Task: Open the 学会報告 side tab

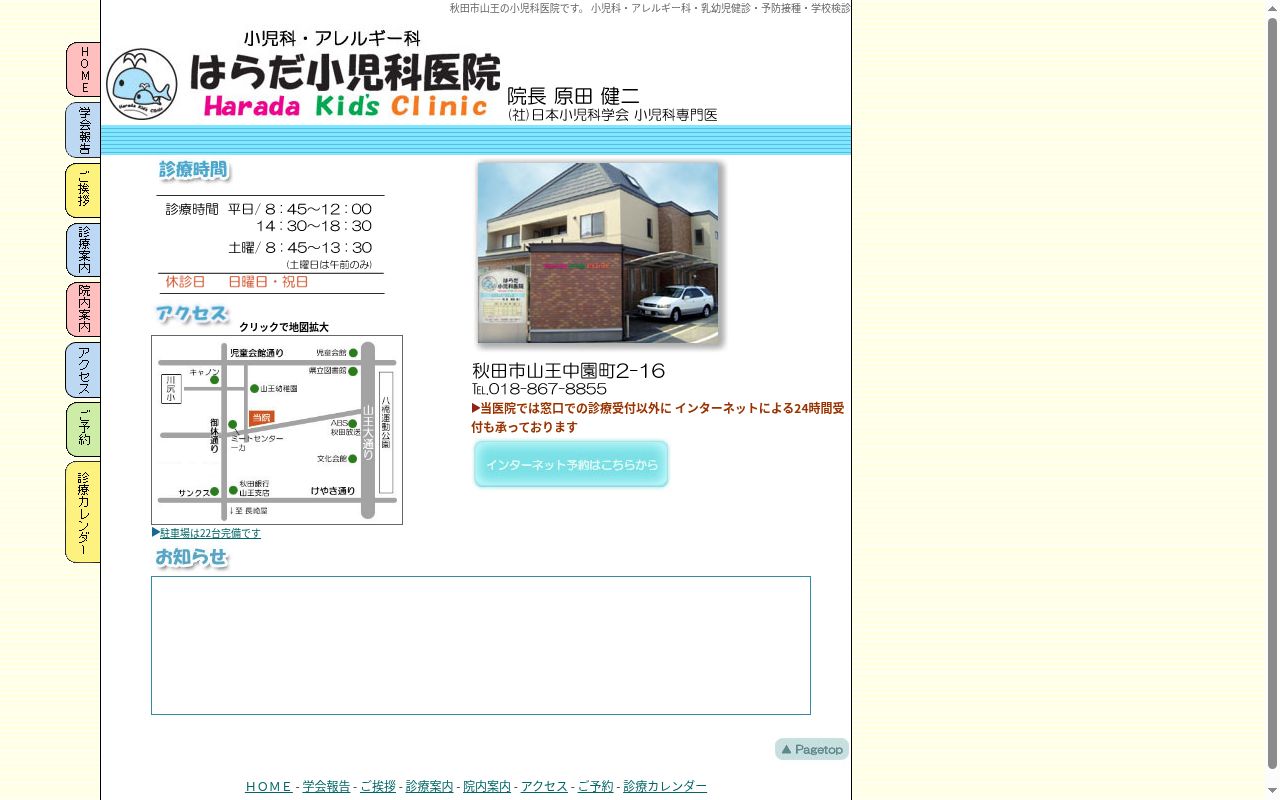Action: tap(83, 130)
